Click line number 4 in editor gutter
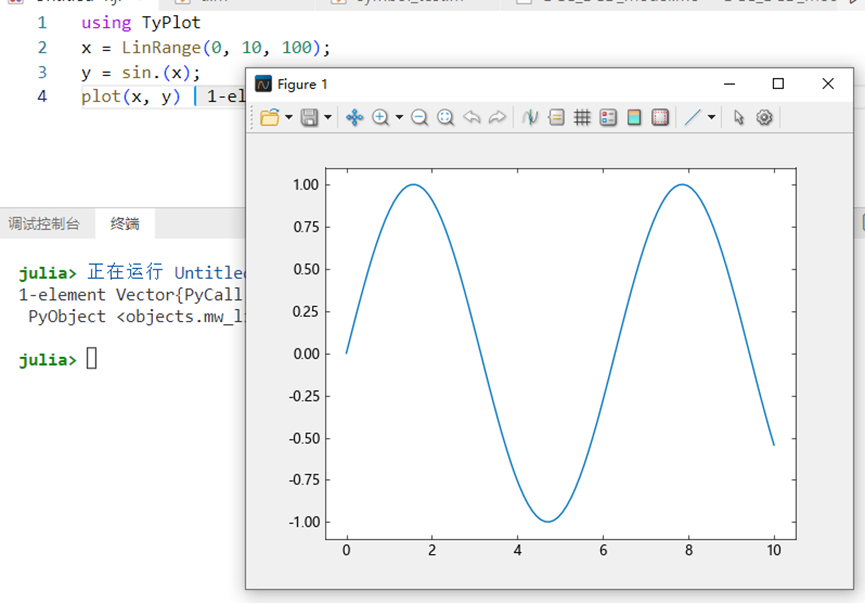 pyautogui.click(x=42, y=97)
